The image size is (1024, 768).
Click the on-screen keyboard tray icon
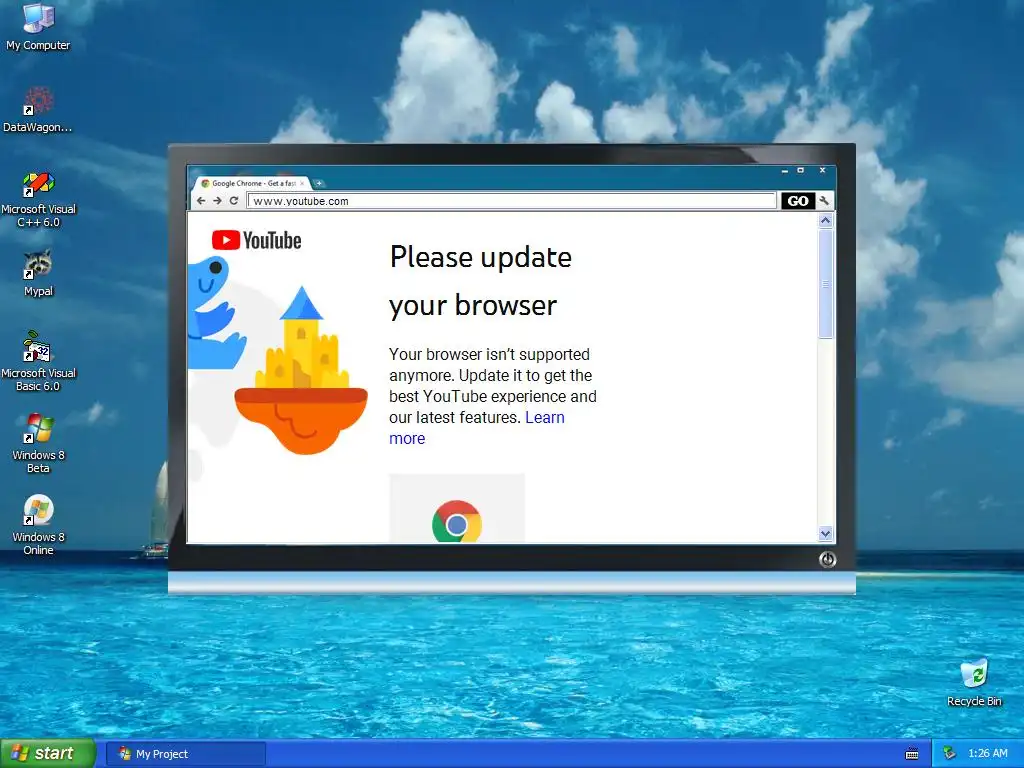pos(912,754)
